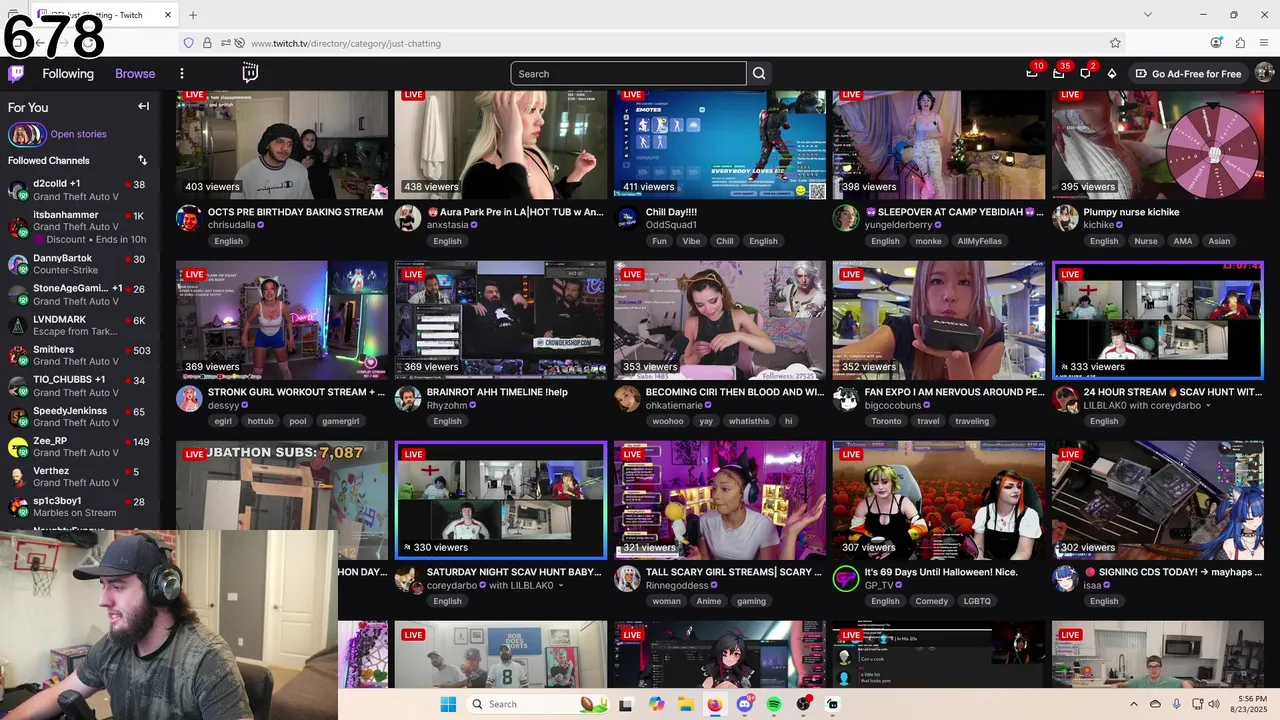Open whispers icon with 2 badge
Viewport: 1280px width, 720px height.
coord(1085,73)
